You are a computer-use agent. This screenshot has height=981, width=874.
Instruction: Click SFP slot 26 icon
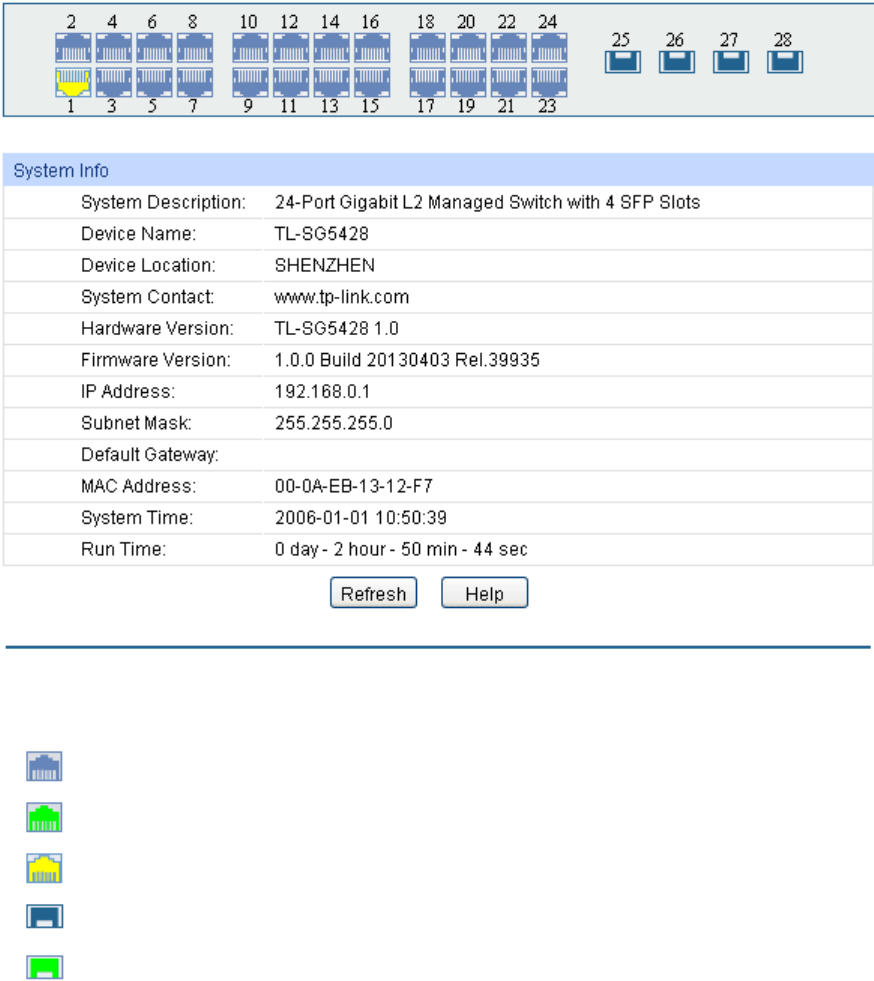677,62
